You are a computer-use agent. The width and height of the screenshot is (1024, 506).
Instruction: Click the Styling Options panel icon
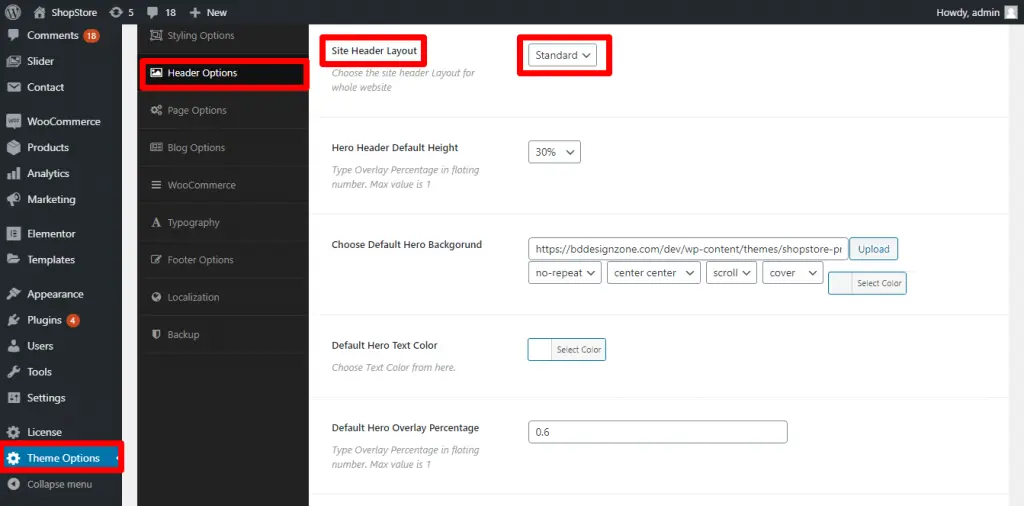(156, 35)
